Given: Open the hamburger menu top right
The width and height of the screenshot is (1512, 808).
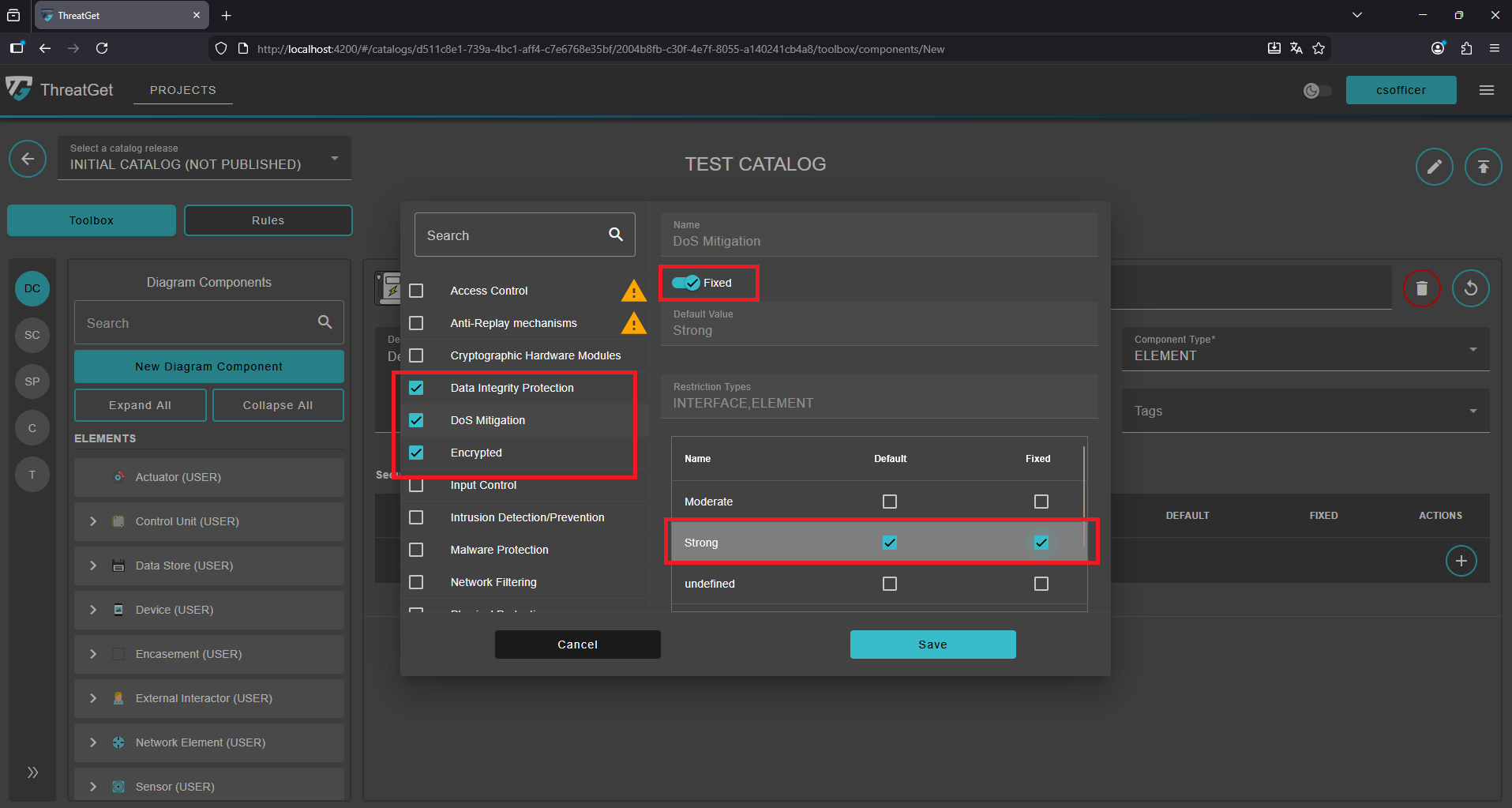Looking at the screenshot, I should [x=1487, y=90].
